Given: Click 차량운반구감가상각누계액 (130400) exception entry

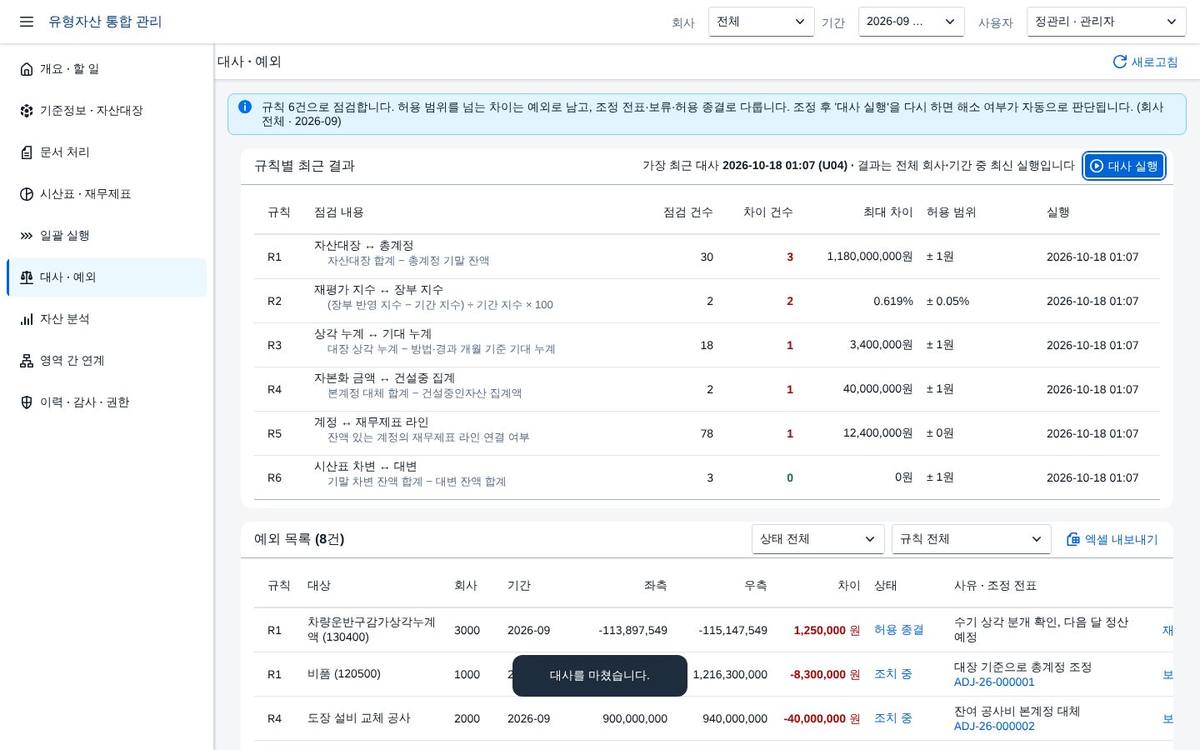Looking at the screenshot, I should (x=371, y=629).
